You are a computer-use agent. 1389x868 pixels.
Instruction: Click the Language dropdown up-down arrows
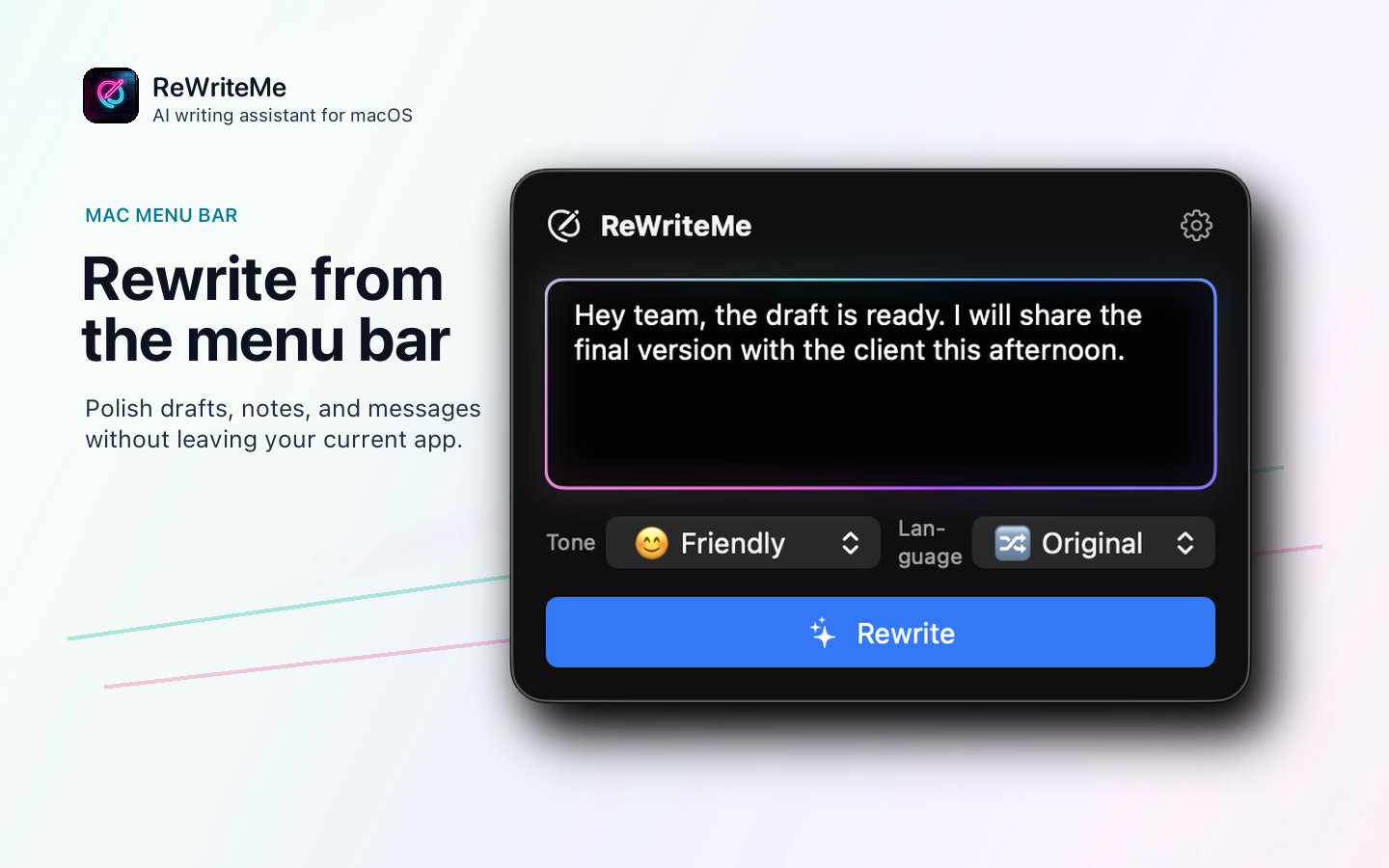(1185, 543)
